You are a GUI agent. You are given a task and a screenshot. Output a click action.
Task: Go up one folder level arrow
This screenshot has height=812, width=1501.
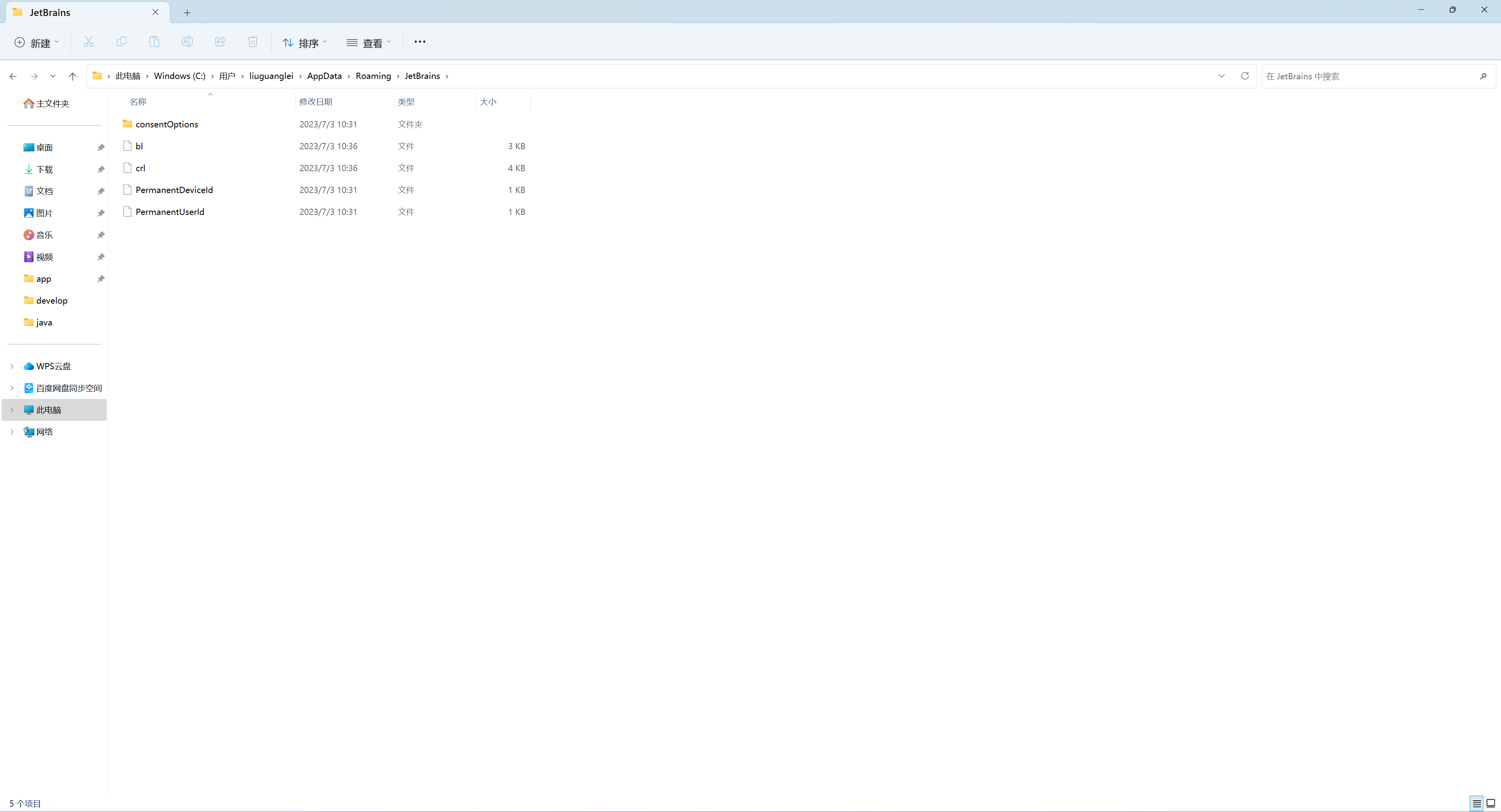(72, 76)
